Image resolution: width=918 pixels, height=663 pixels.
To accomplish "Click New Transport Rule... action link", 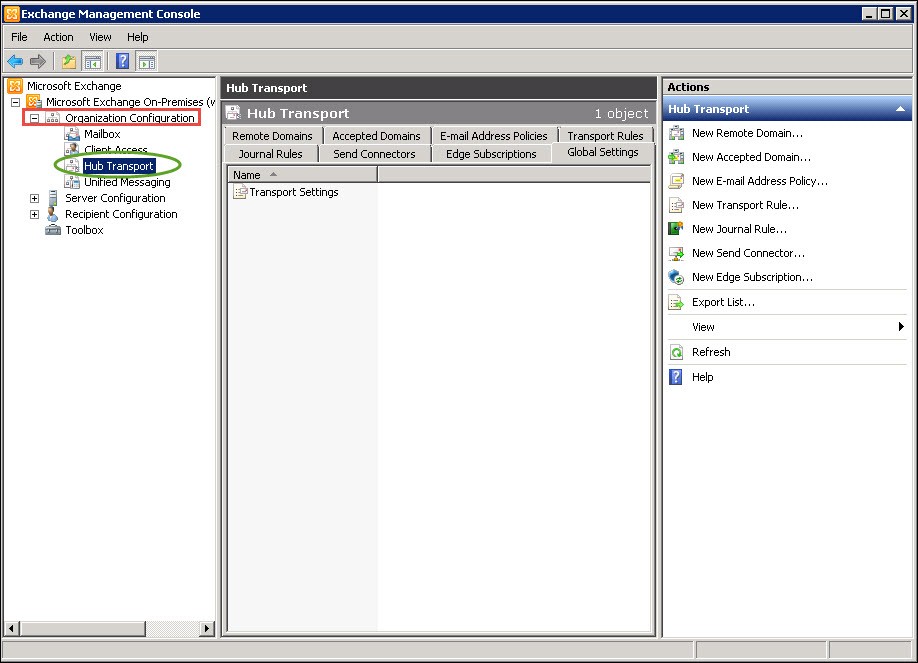I will pyautogui.click(x=745, y=205).
